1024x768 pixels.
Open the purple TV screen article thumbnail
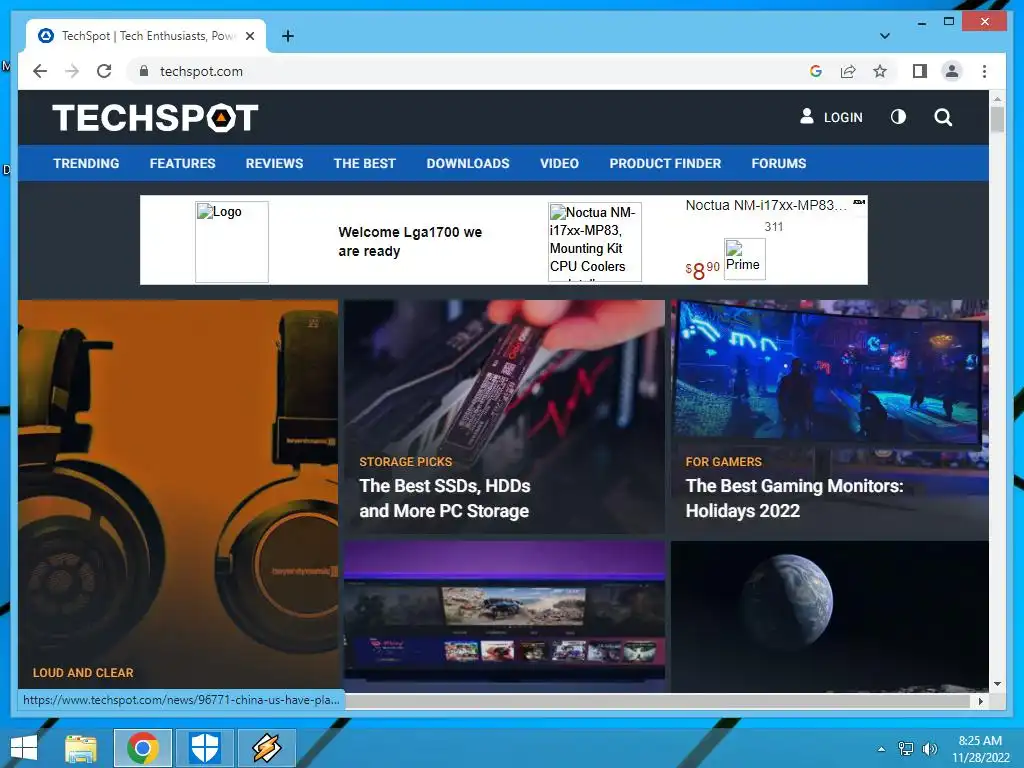504,616
